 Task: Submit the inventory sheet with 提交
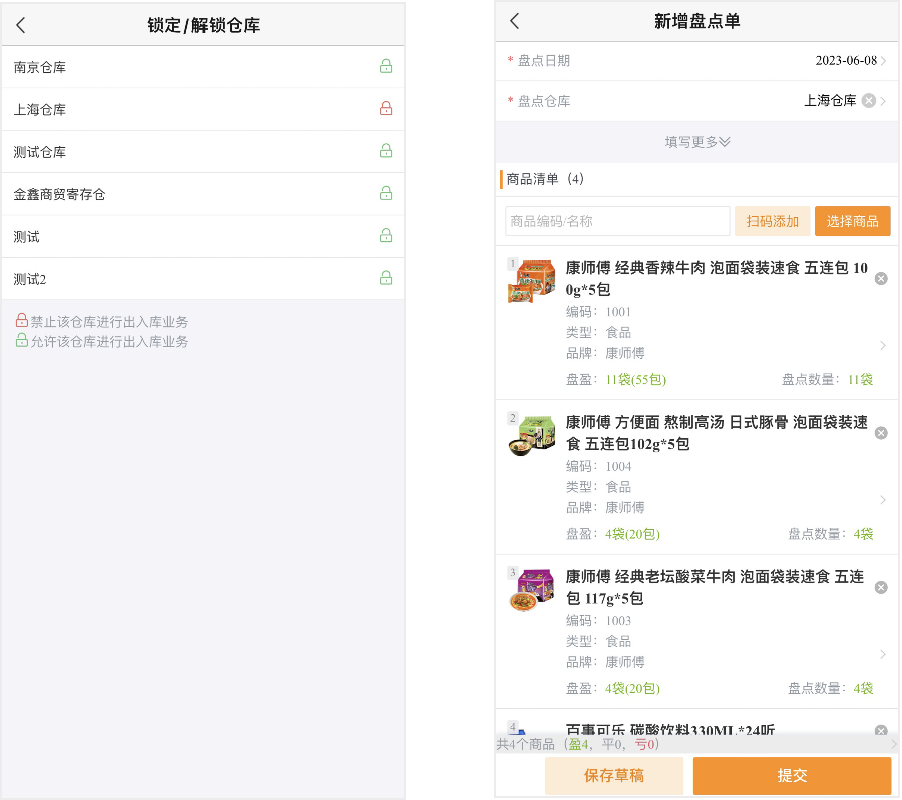792,775
